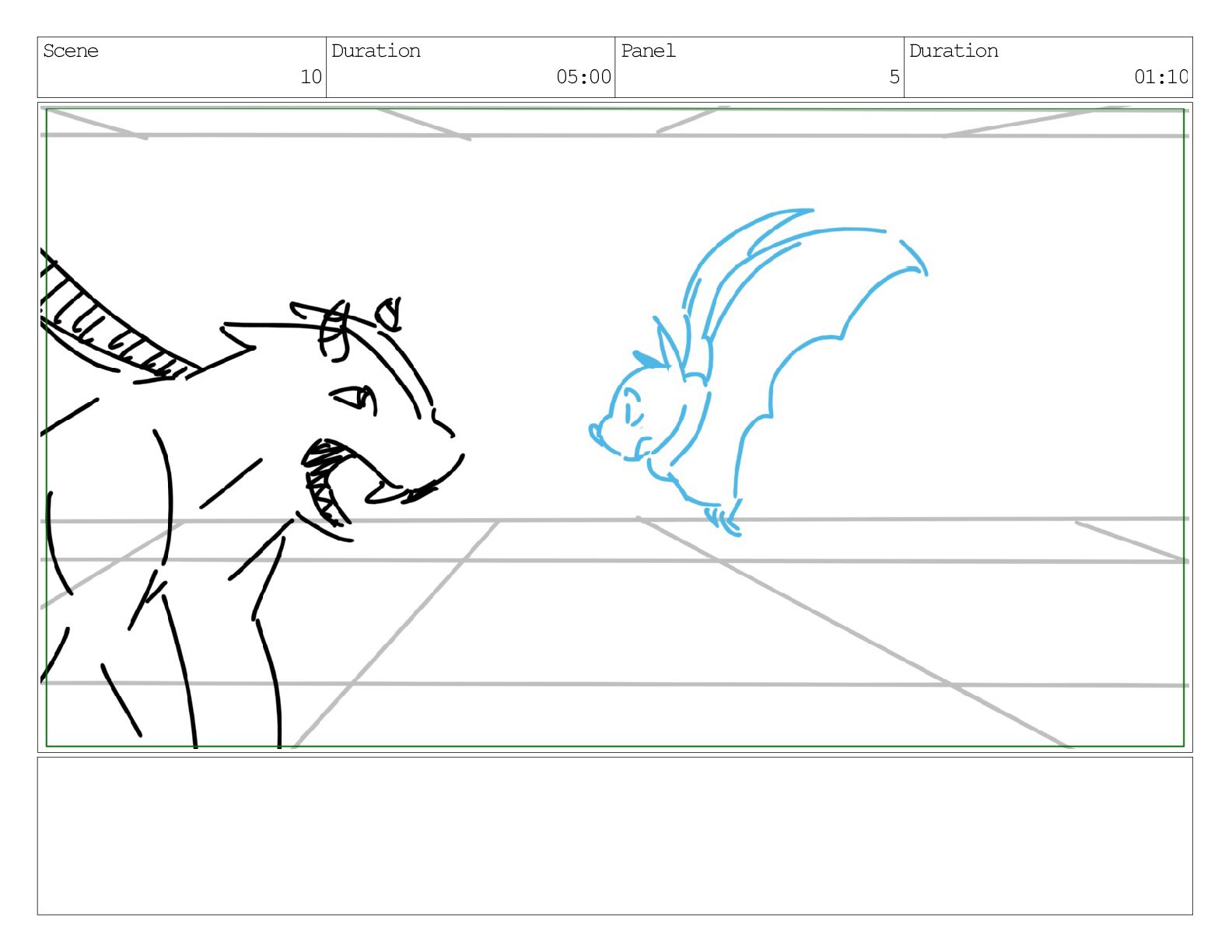Viewport: 1232px width, 952px height.
Task: Click the Scene label in the header
Action: (x=71, y=51)
